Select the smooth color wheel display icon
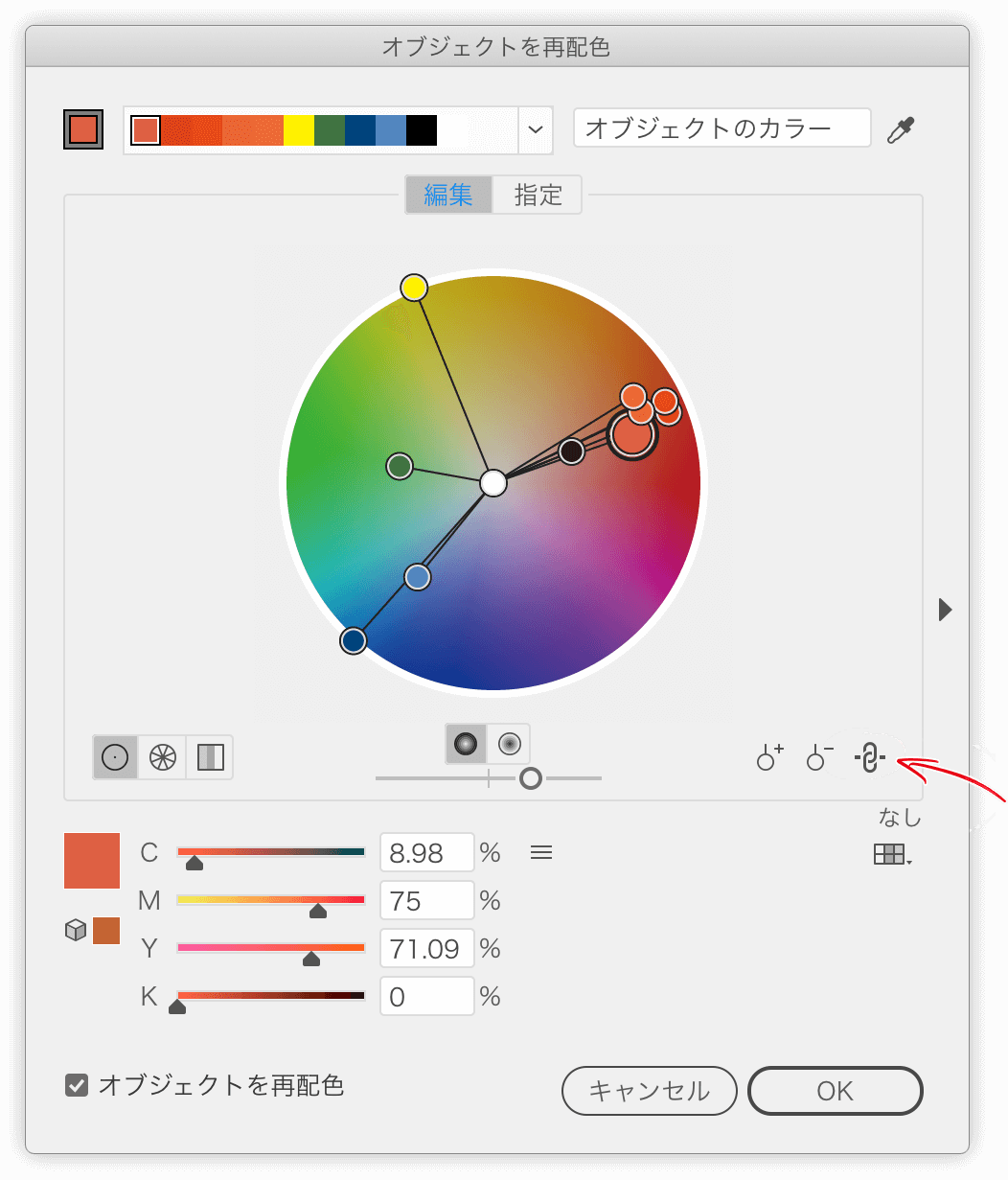1008x1180 pixels. coord(115,757)
